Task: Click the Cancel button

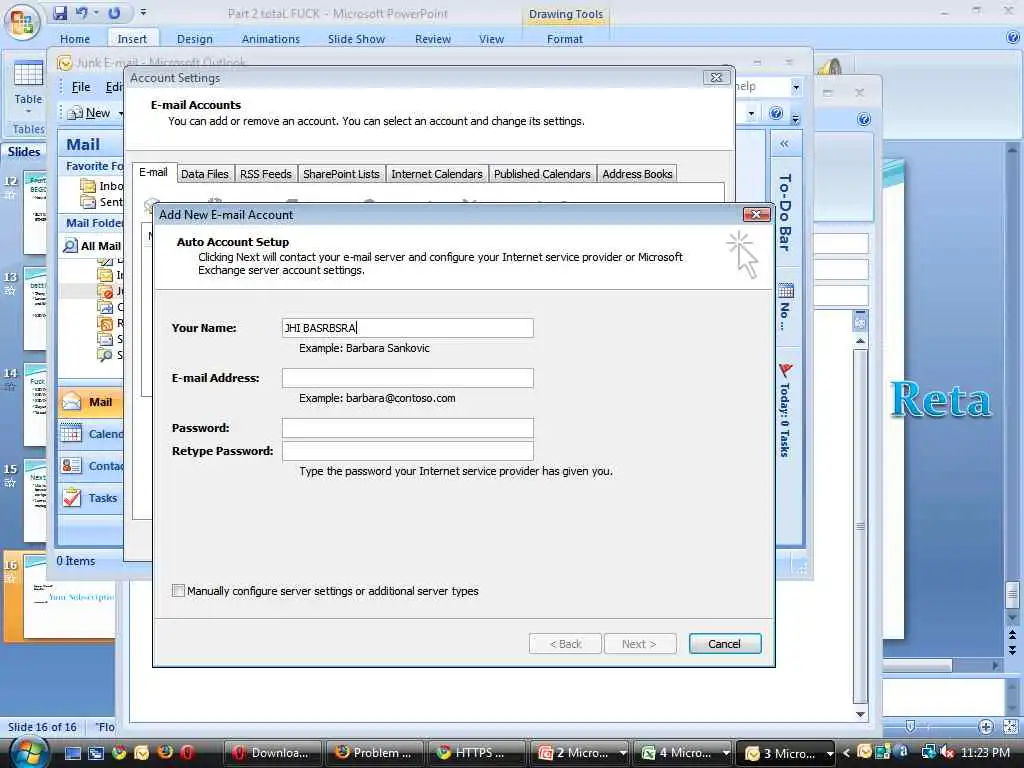Action: (x=725, y=644)
